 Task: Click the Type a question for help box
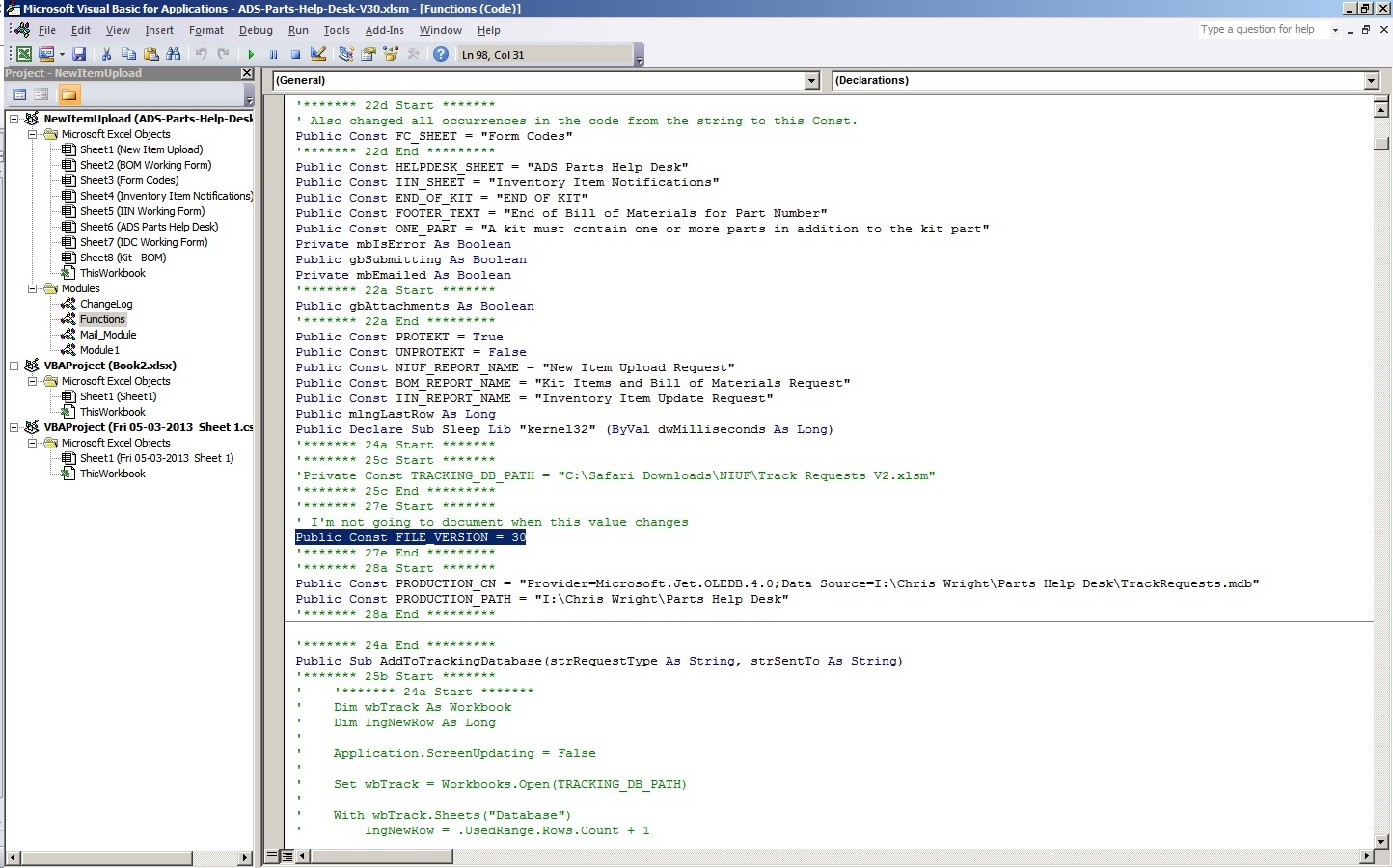click(1262, 30)
